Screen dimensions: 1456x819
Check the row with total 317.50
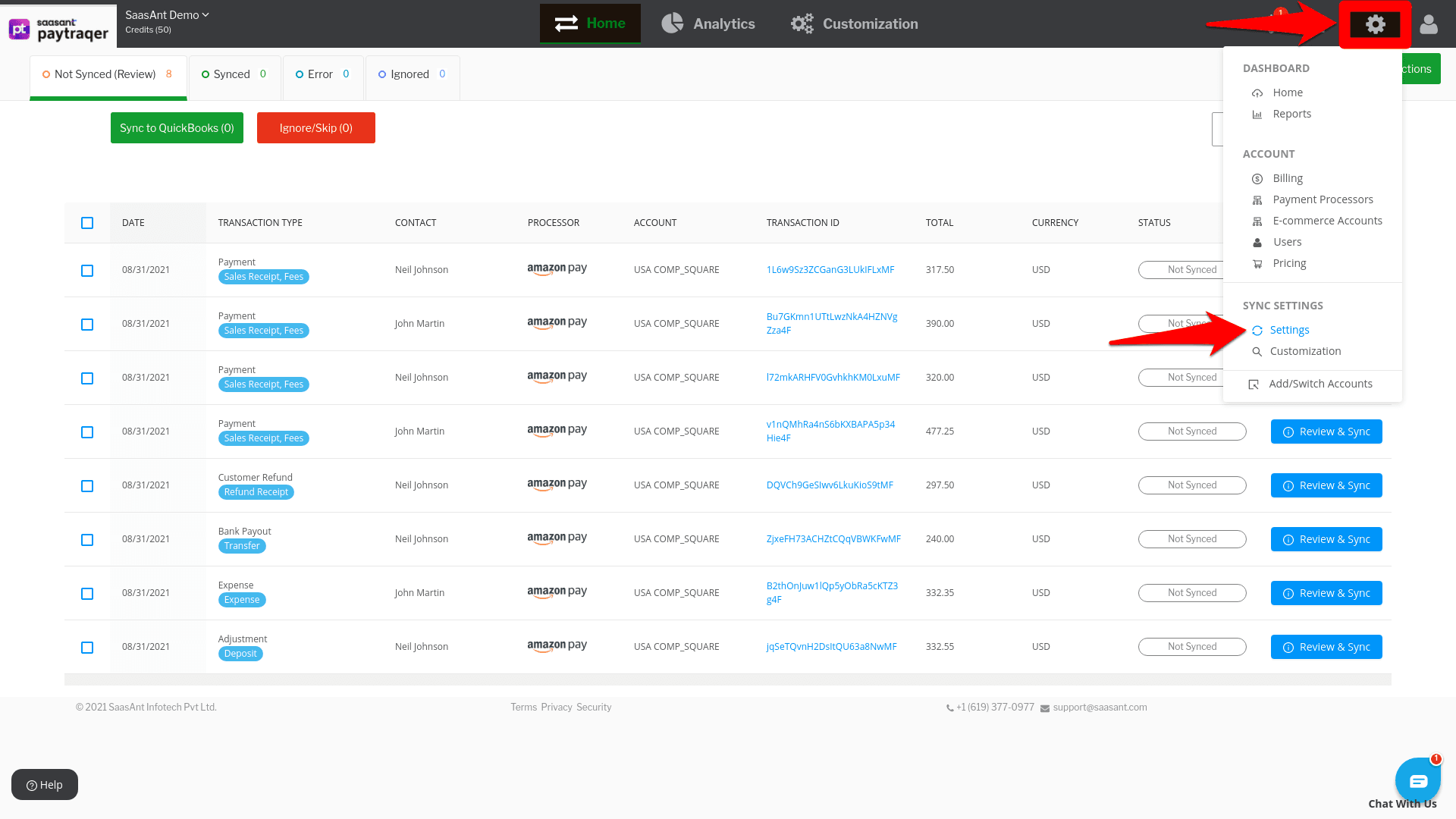coord(87,271)
